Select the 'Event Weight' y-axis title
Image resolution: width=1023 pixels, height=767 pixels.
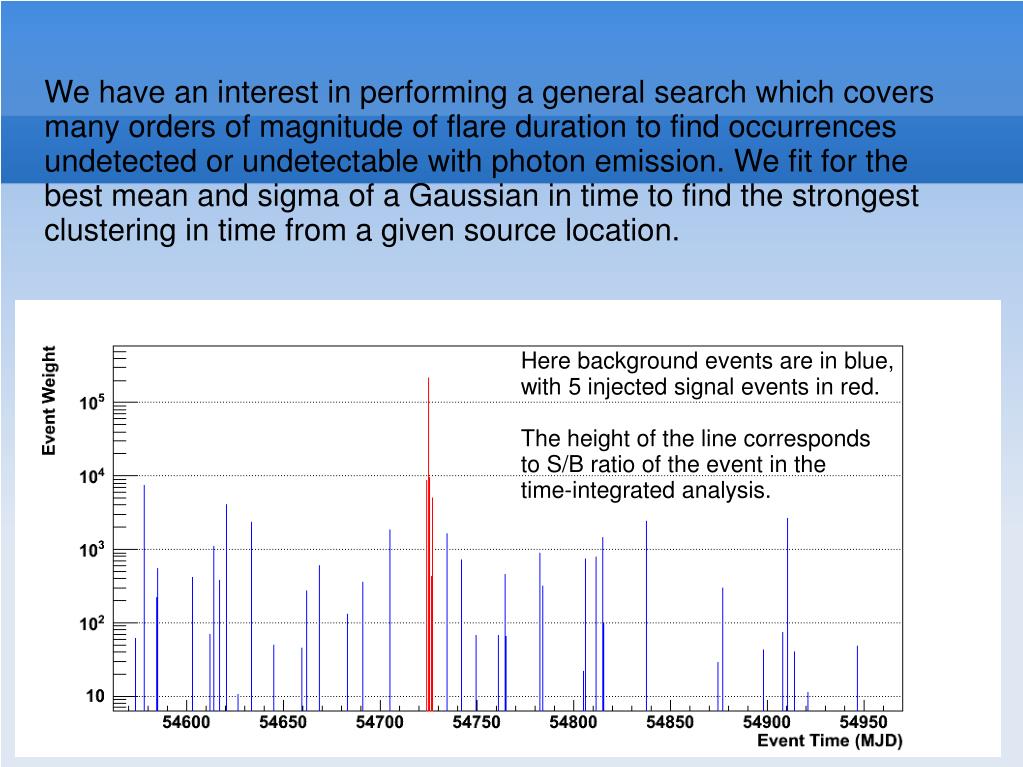pos(49,400)
